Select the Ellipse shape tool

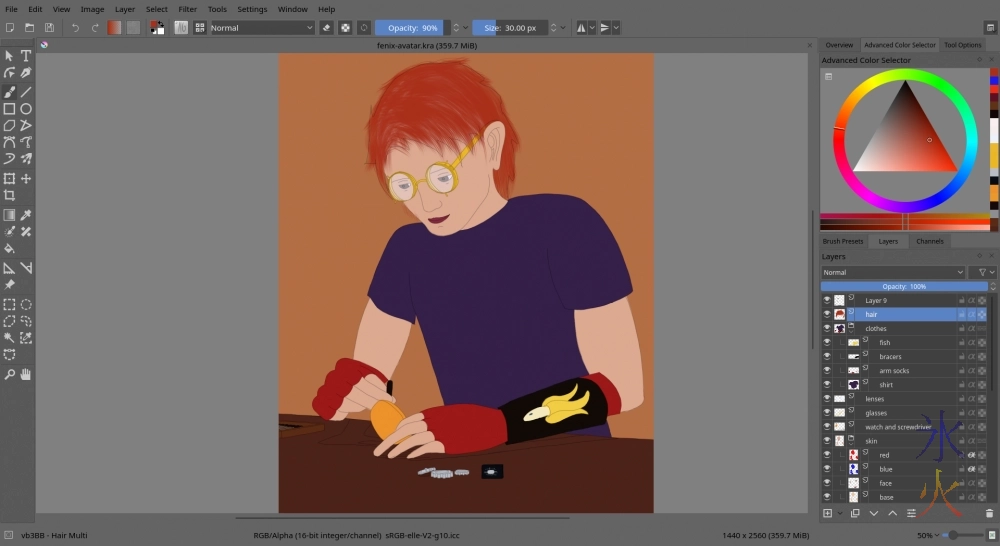pos(26,108)
